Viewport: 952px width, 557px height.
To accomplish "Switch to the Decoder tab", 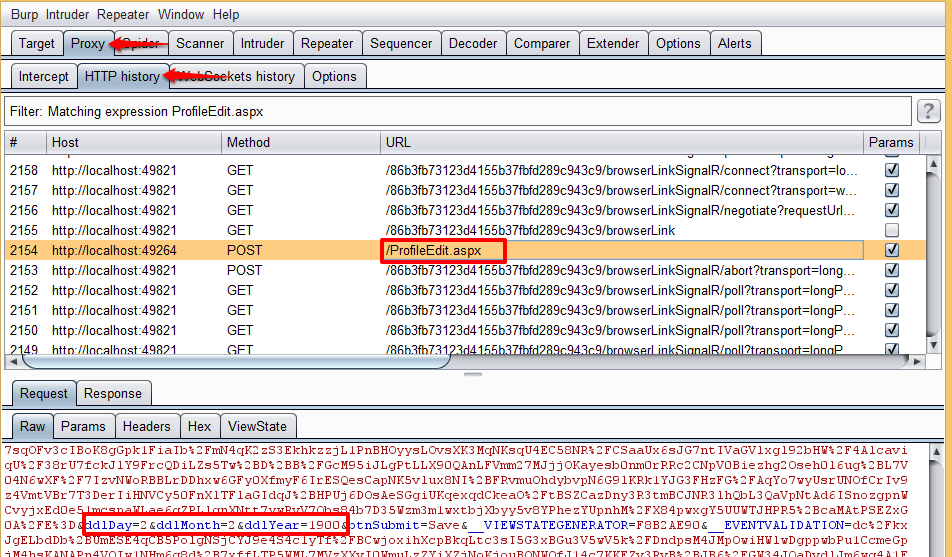I will pos(473,44).
